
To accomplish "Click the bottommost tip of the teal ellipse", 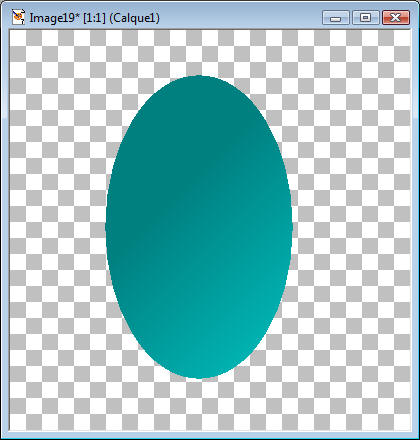I will [199, 377].
